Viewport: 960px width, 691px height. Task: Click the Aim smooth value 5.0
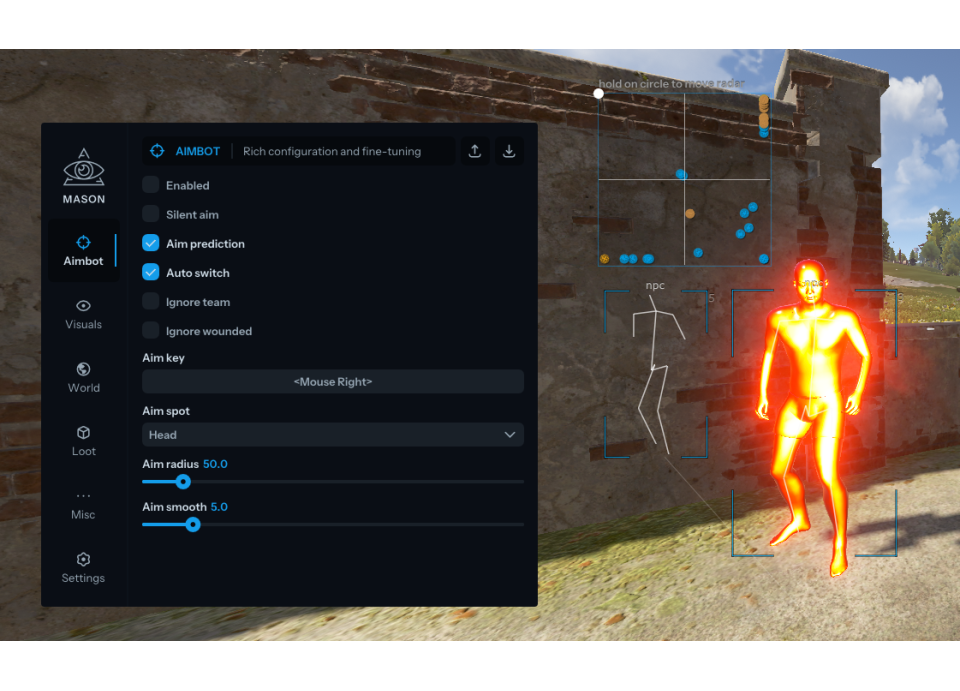pyautogui.click(x=219, y=507)
